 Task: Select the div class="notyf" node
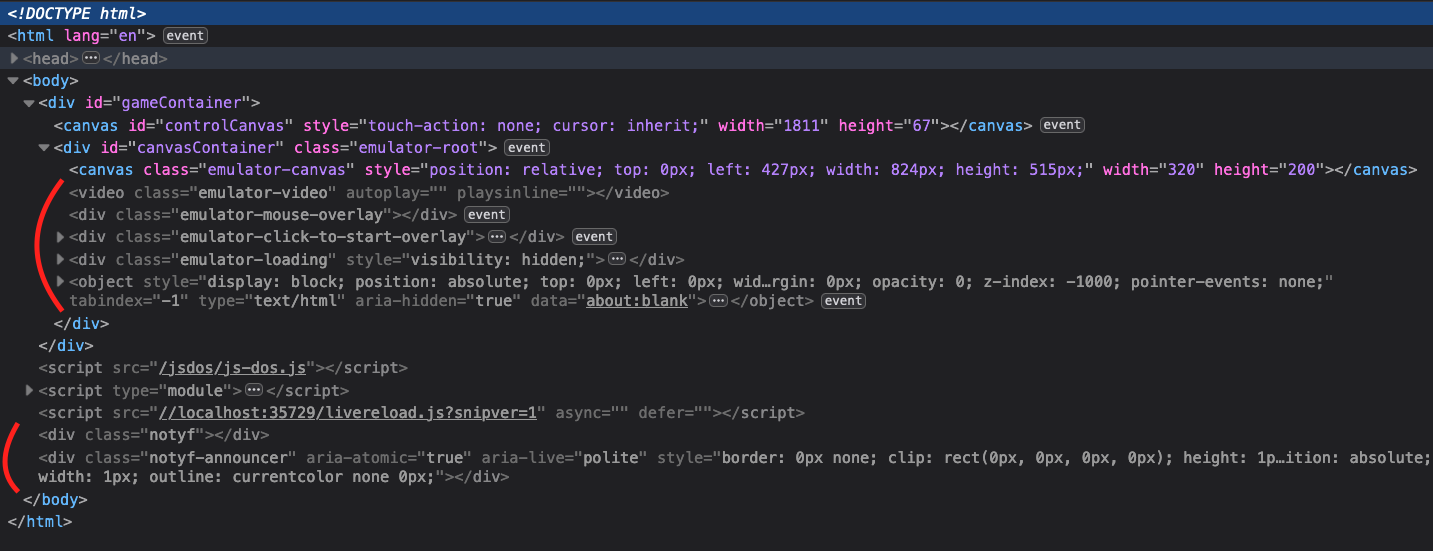[154, 435]
